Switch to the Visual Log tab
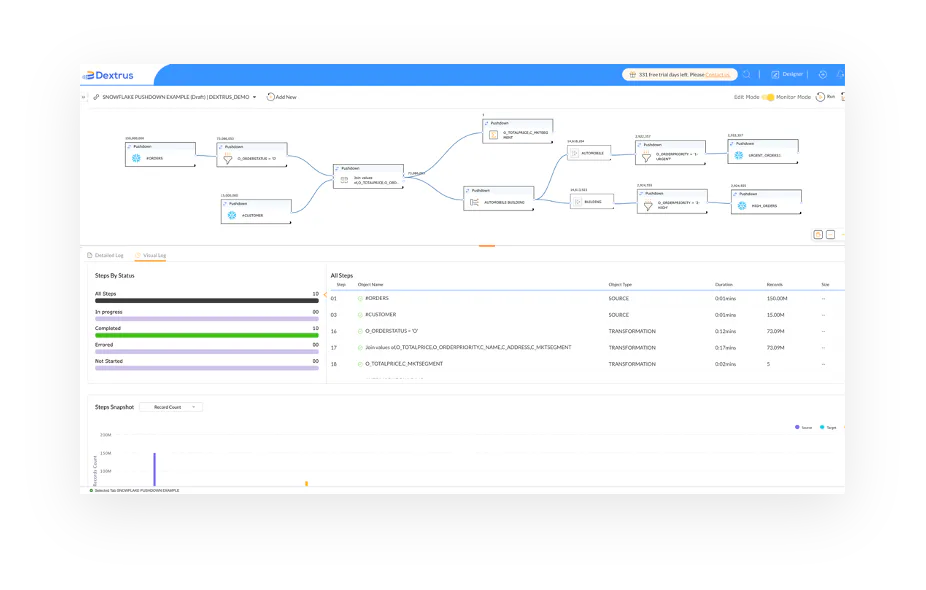 (151, 255)
